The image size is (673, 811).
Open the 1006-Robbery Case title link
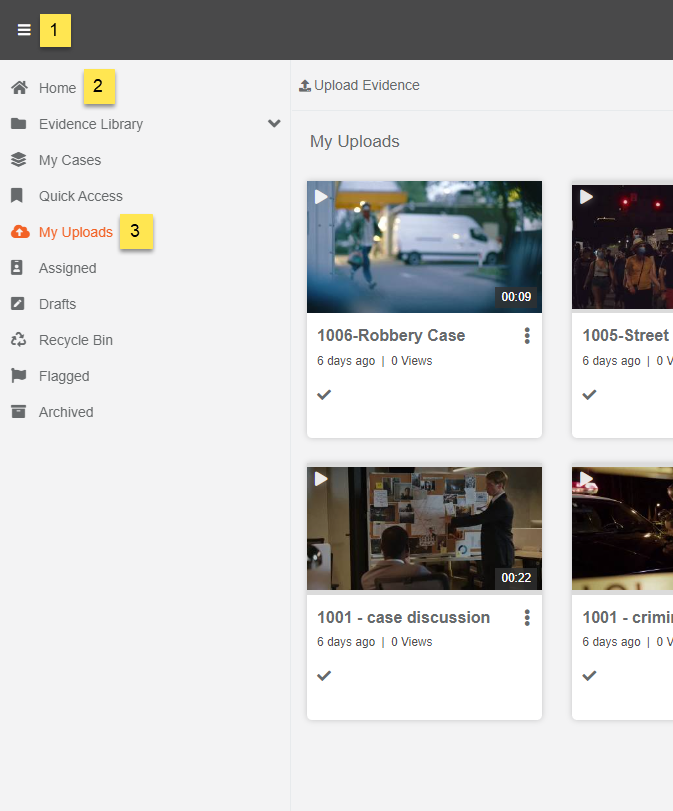[391, 335]
